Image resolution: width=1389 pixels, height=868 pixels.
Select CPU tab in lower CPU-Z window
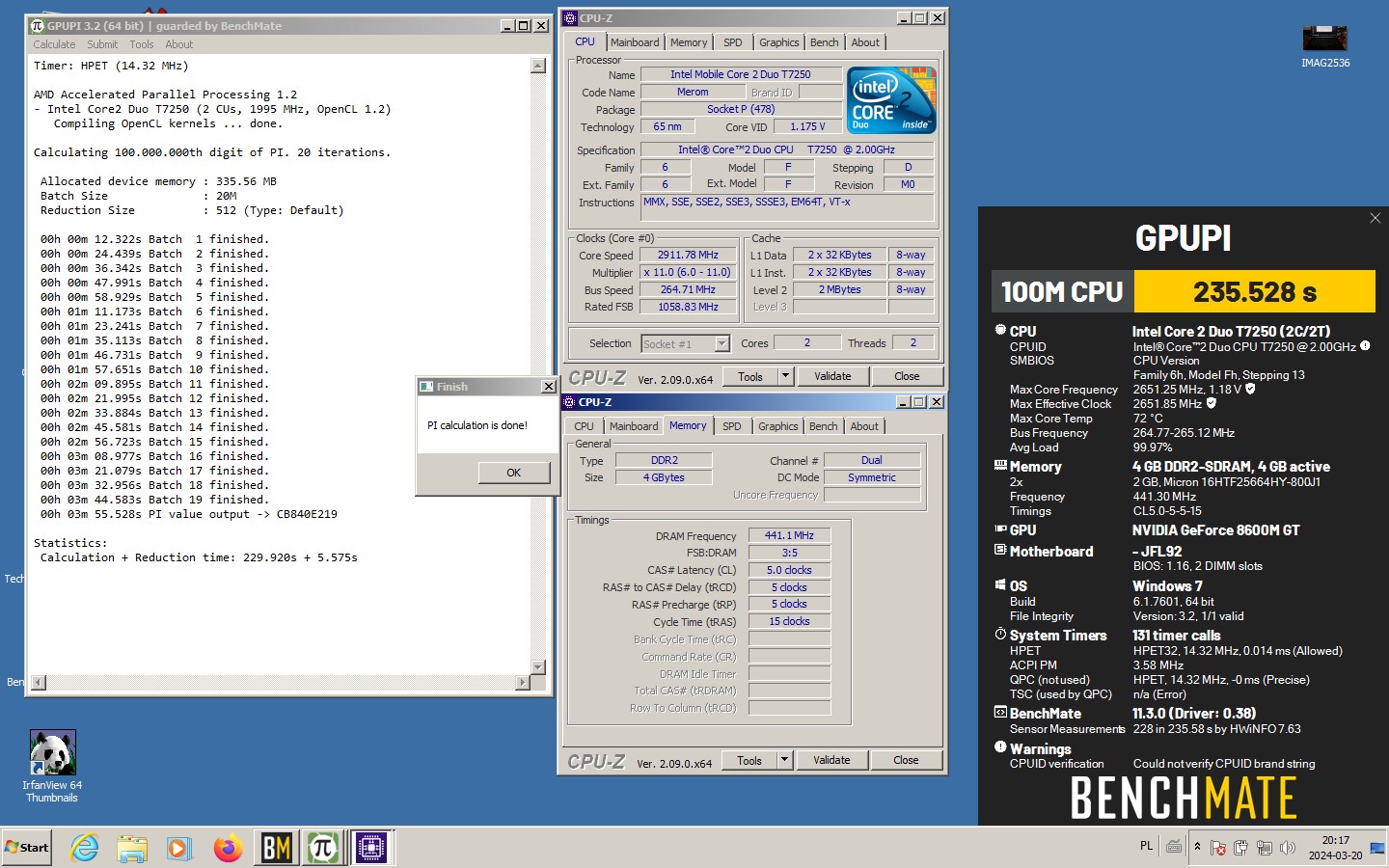[584, 426]
